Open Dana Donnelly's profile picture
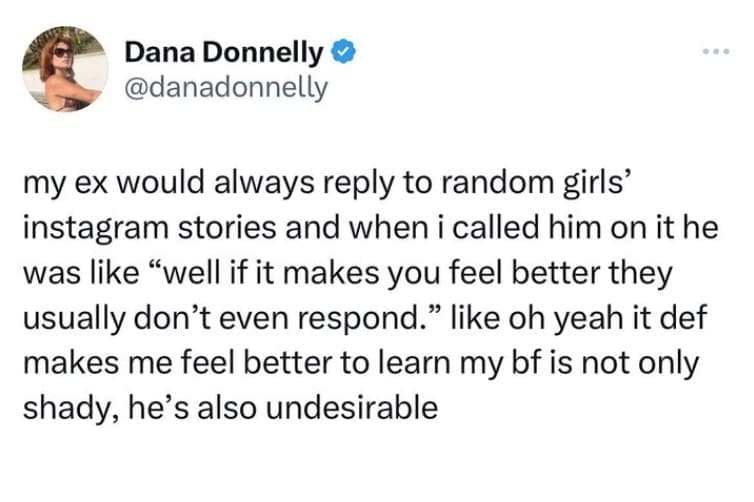754x502 pixels. [66, 68]
